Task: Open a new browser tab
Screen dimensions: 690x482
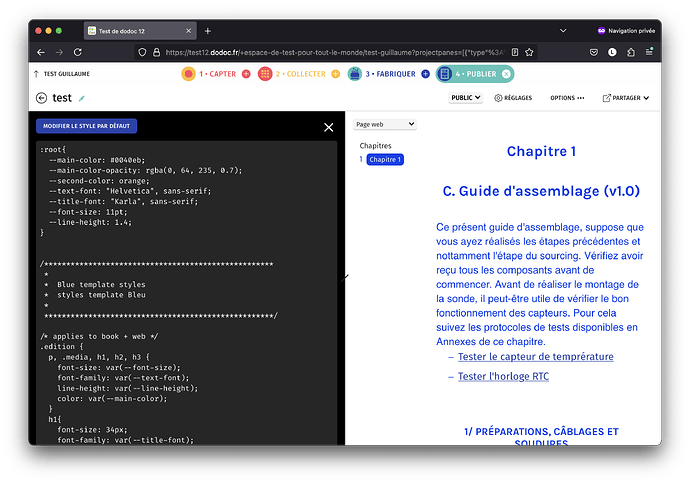Action: [x=208, y=31]
